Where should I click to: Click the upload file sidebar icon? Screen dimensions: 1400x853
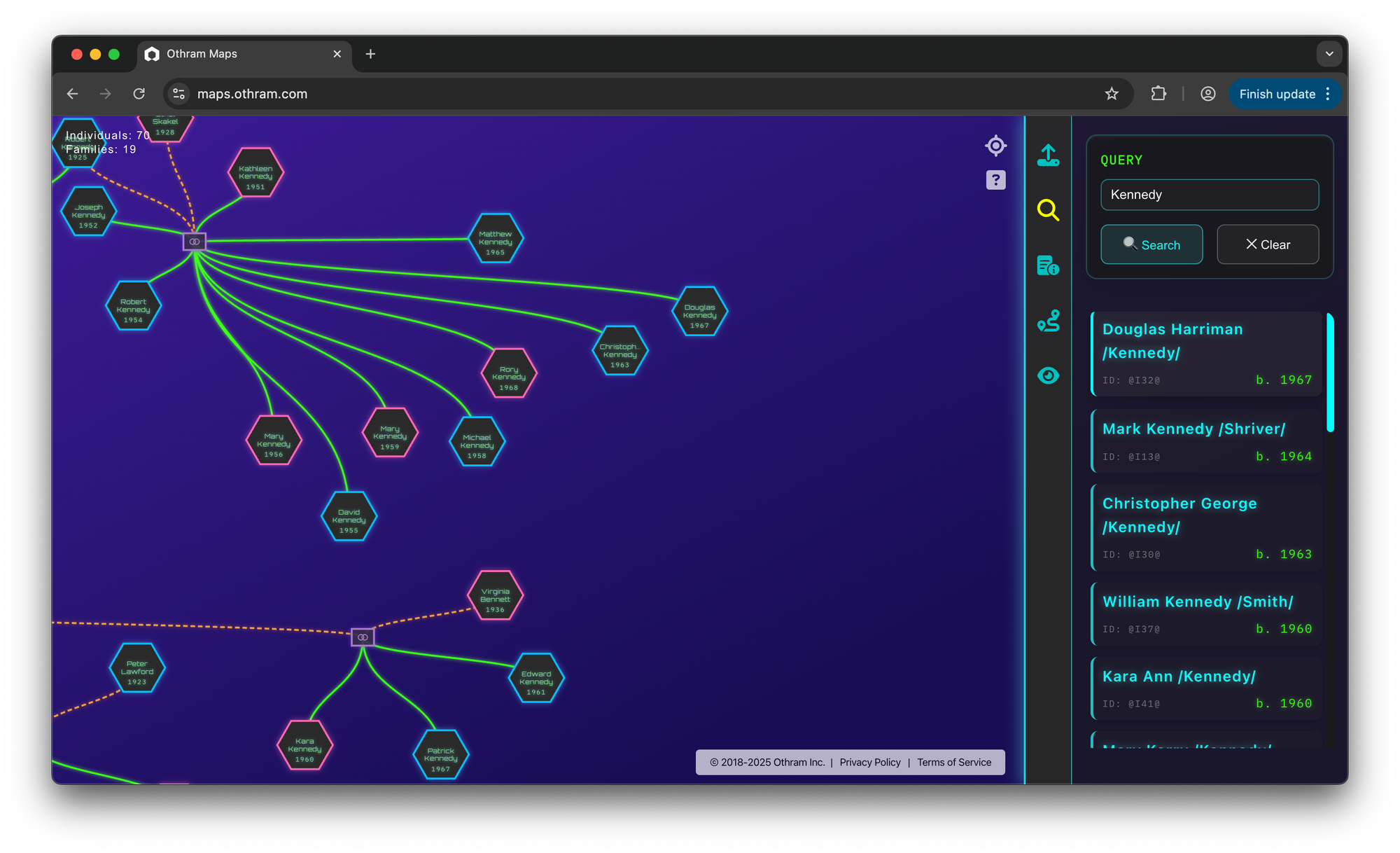pyautogui.click(x=1048, y=155)
